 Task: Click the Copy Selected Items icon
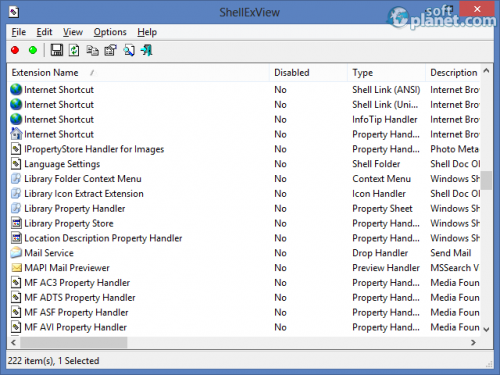coord(92,50)
